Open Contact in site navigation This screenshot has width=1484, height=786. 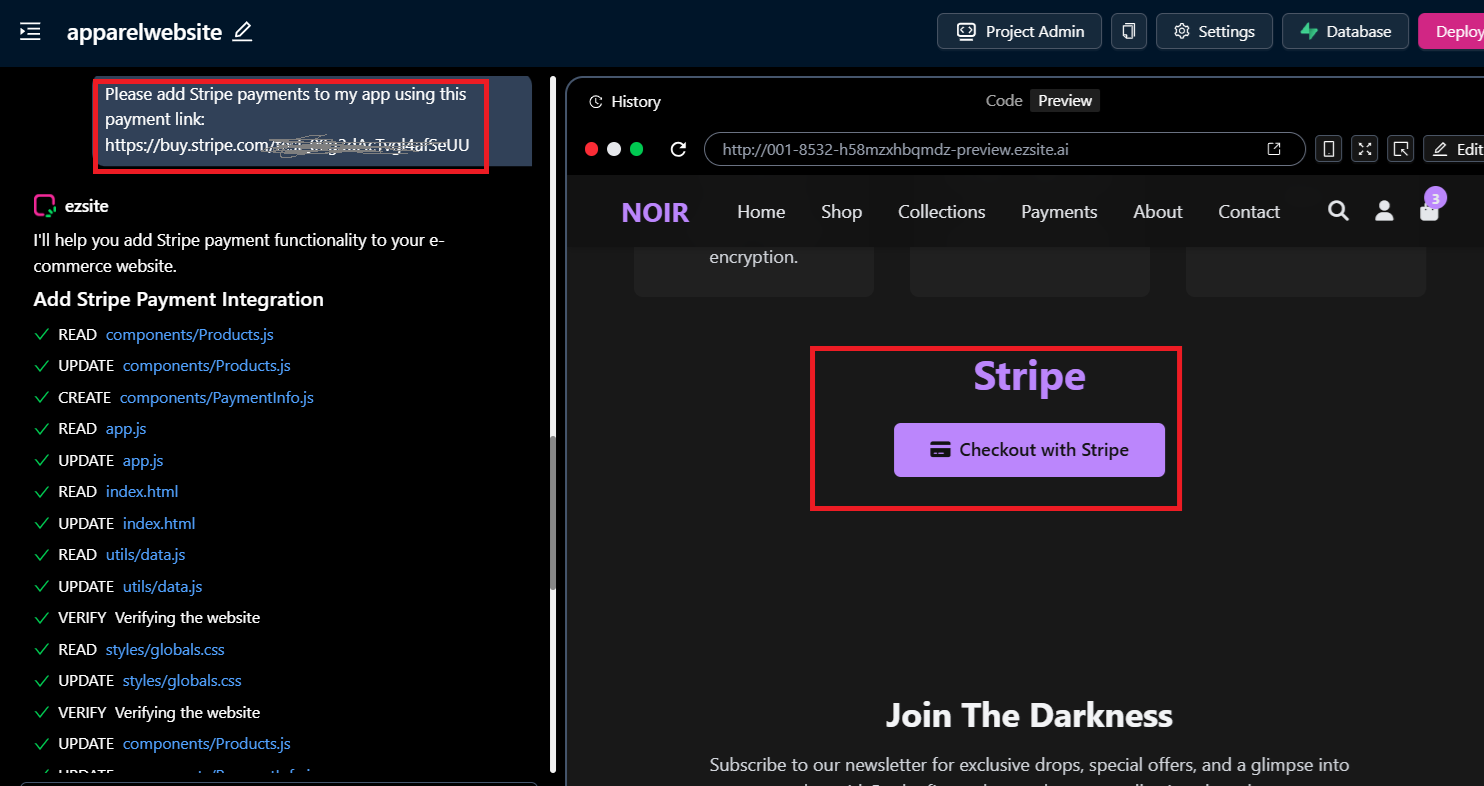1249,212
